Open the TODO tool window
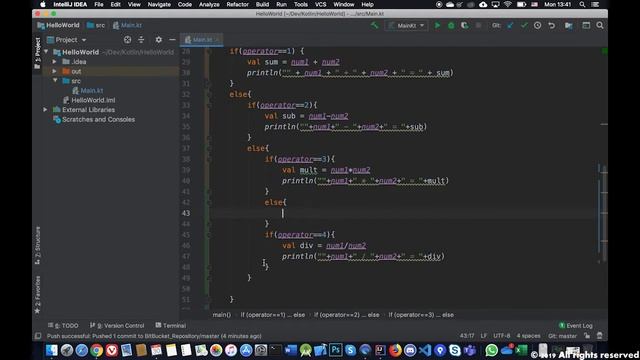 [63, 325]
